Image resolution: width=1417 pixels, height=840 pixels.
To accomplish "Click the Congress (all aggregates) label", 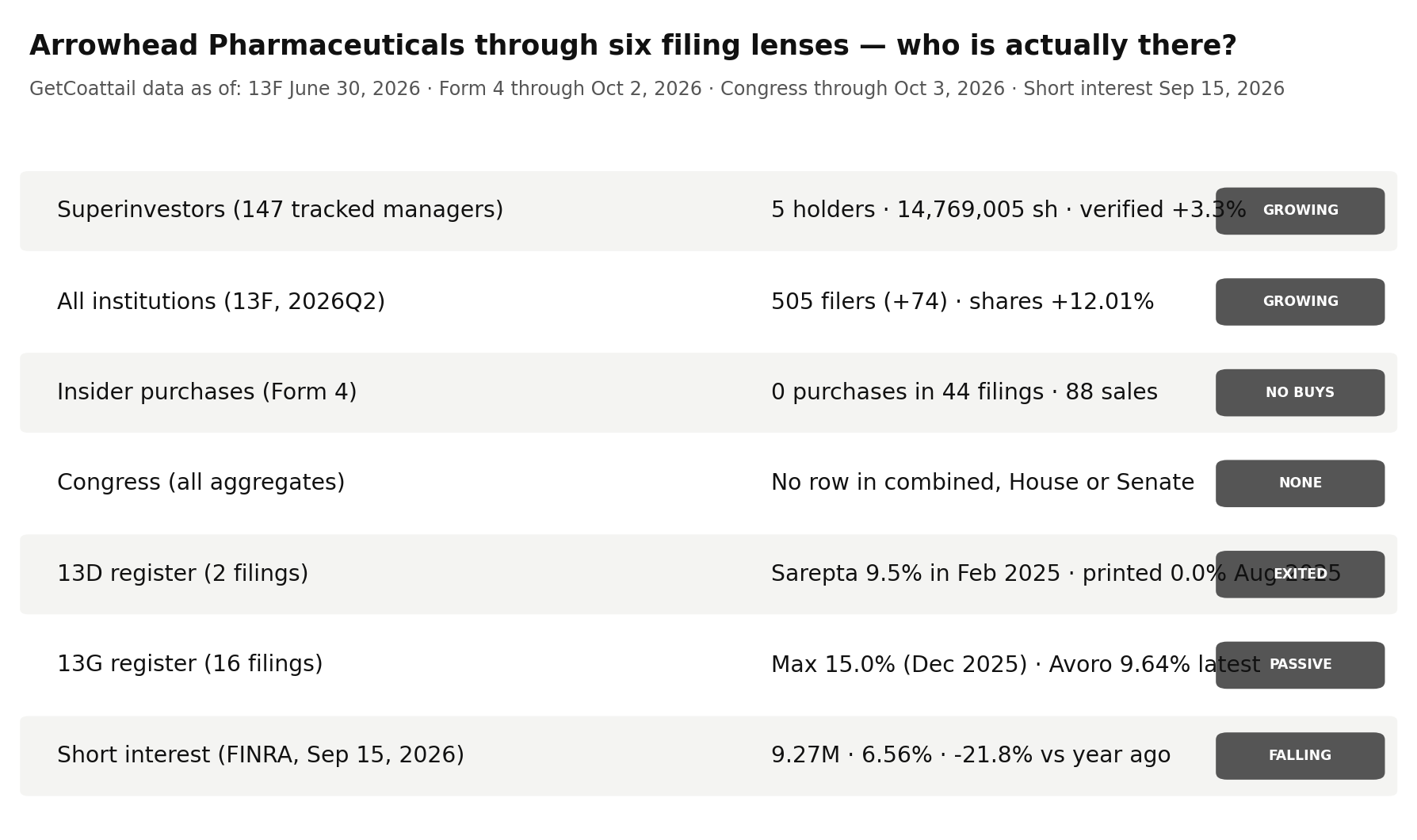I will [201, 483].
